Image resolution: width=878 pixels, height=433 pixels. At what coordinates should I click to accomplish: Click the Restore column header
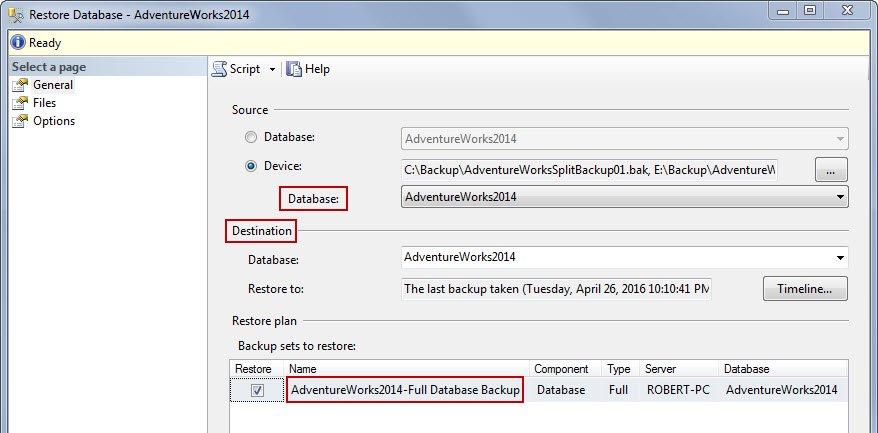257,369
